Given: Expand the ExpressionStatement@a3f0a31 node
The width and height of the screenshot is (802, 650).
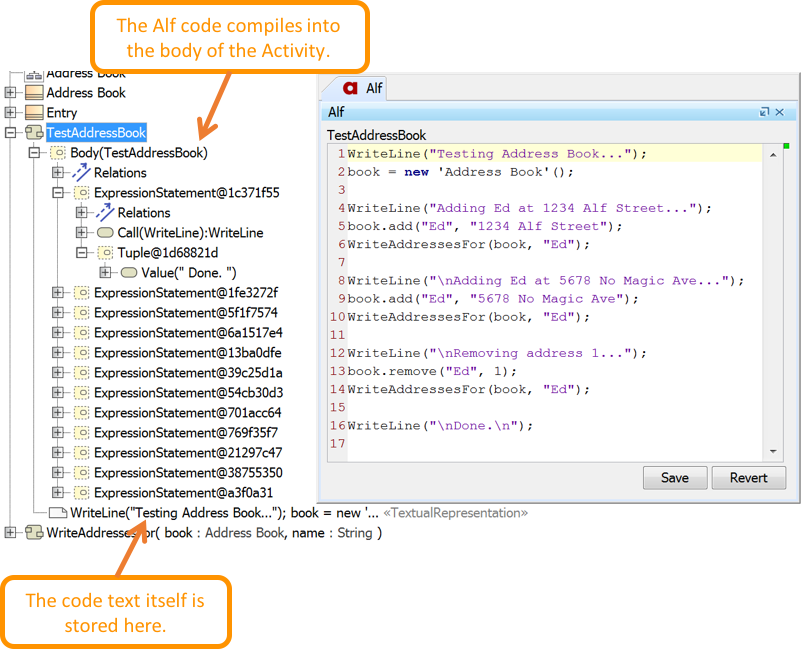Looking at the screenshot, I should pos(58,492).
